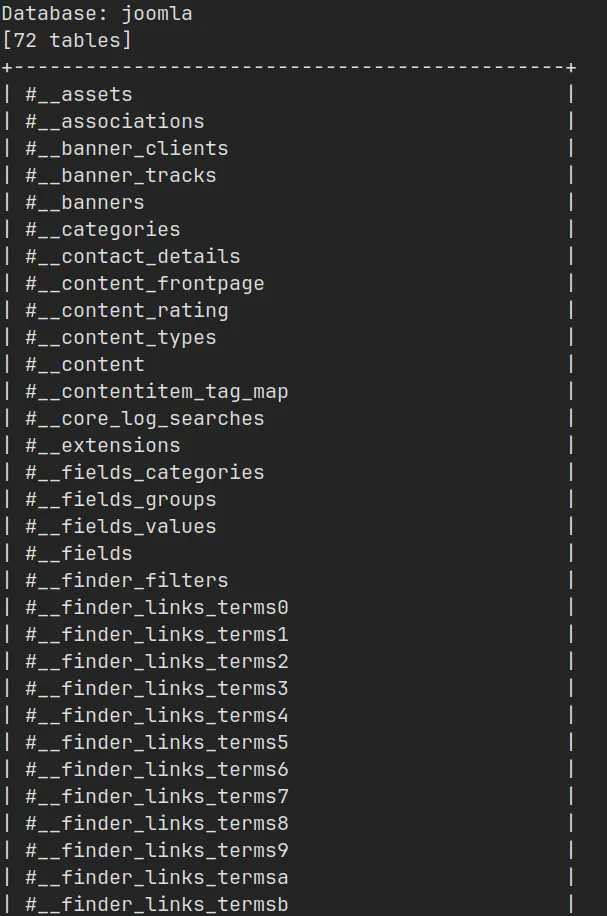Image resolution: width=607 pixels, height=916 pixels.
Task: Click the #__fields_categories table row
Action: pyautogui.click(x=145, y=473)
